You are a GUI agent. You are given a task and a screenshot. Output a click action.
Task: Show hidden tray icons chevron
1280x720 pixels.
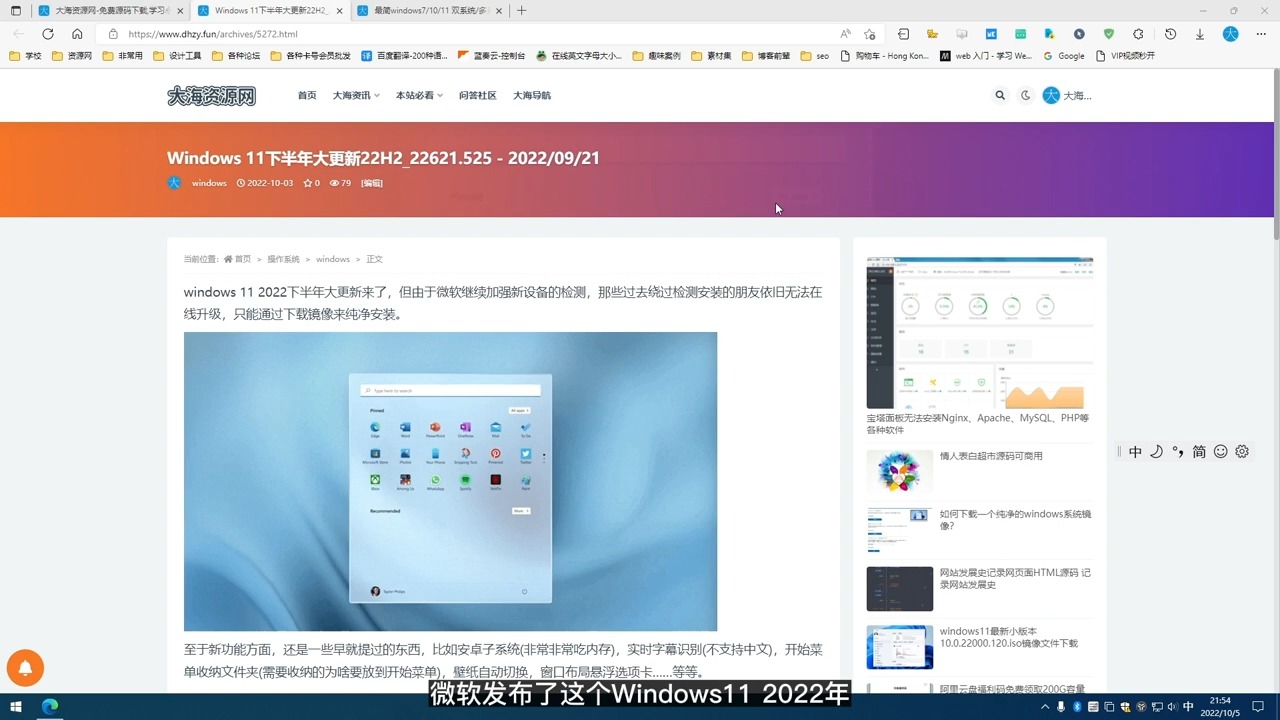point(1046,707)
